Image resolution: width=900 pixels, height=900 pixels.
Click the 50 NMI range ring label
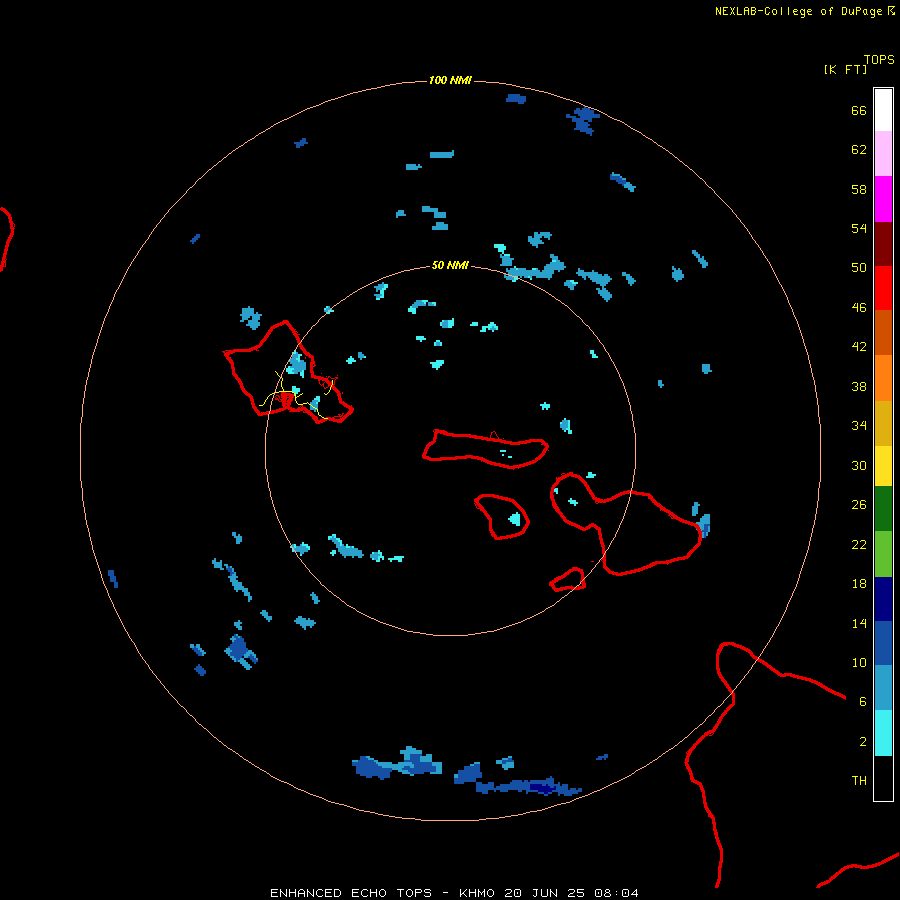450,265
